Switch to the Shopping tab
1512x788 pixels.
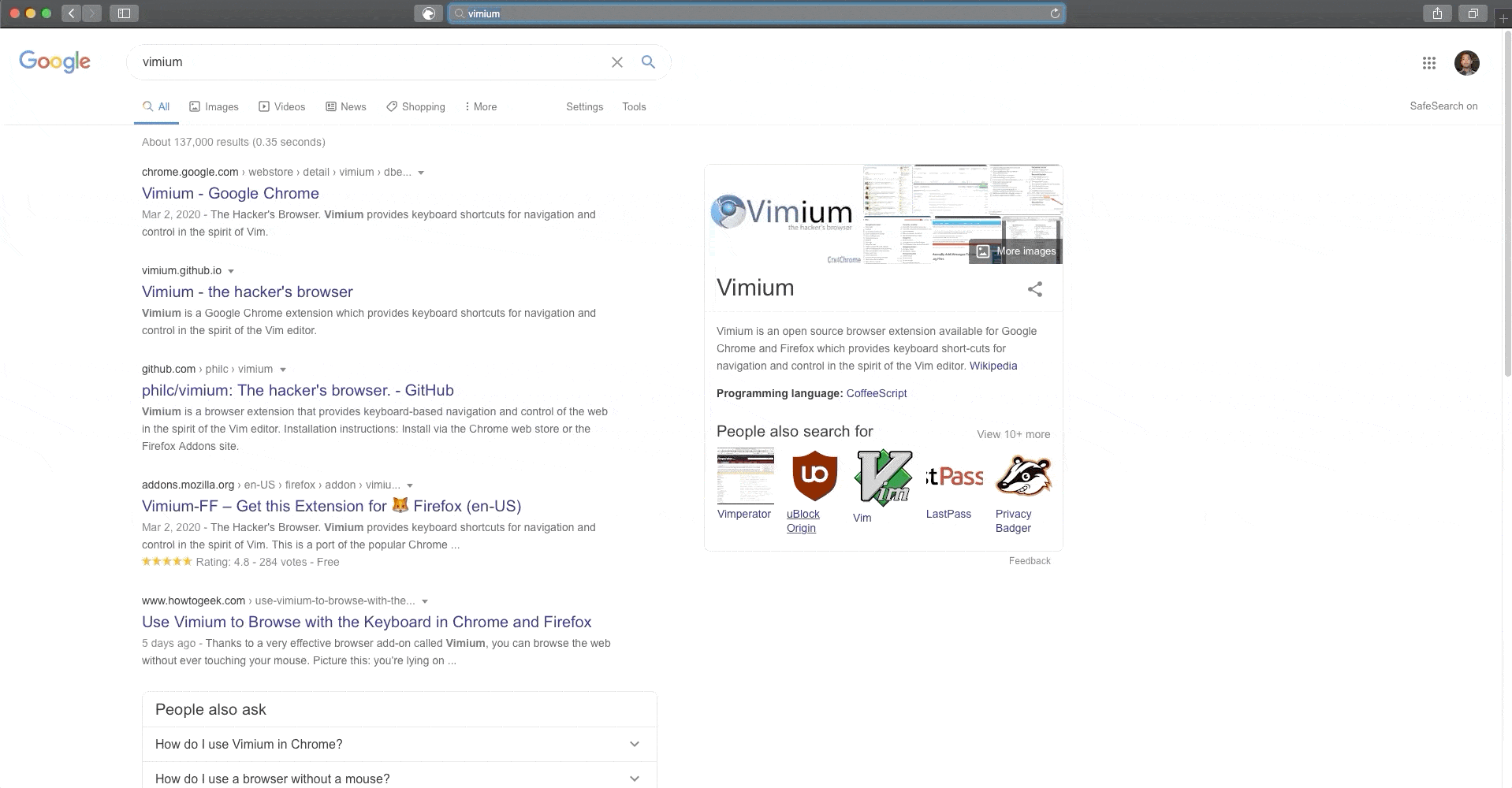coord(415,106)
